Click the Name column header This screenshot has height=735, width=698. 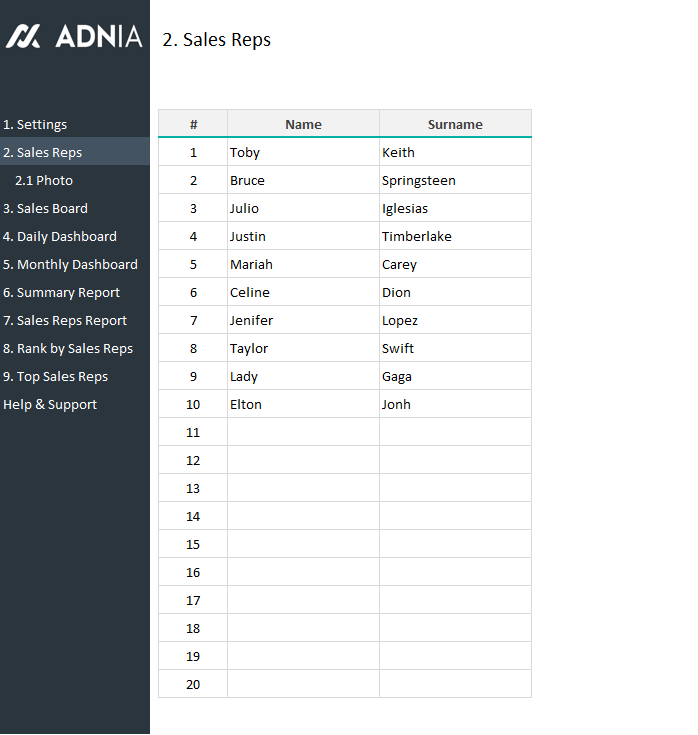click(303, 124)
